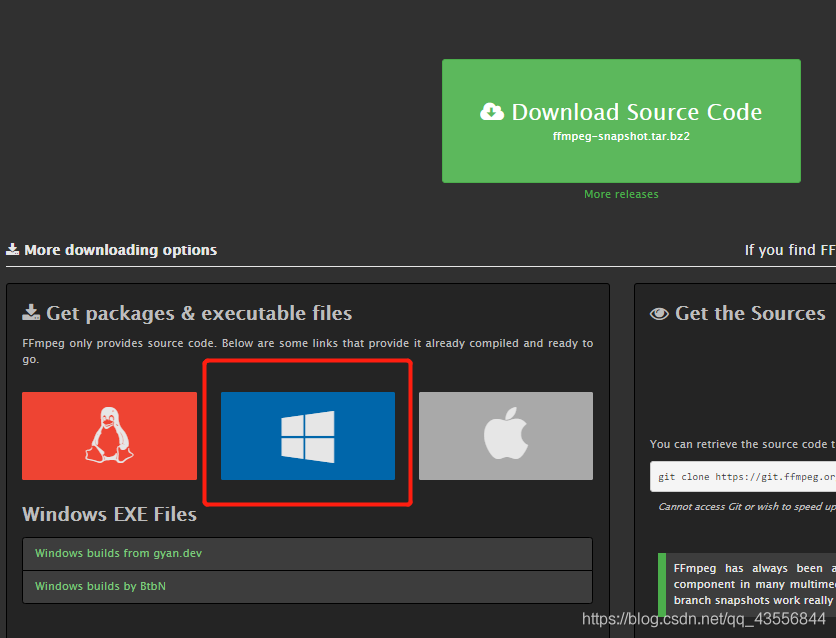Click the cloud icon on Download Source Code
Viewport: 836px width, 638px height.
(x=493, y=111)
